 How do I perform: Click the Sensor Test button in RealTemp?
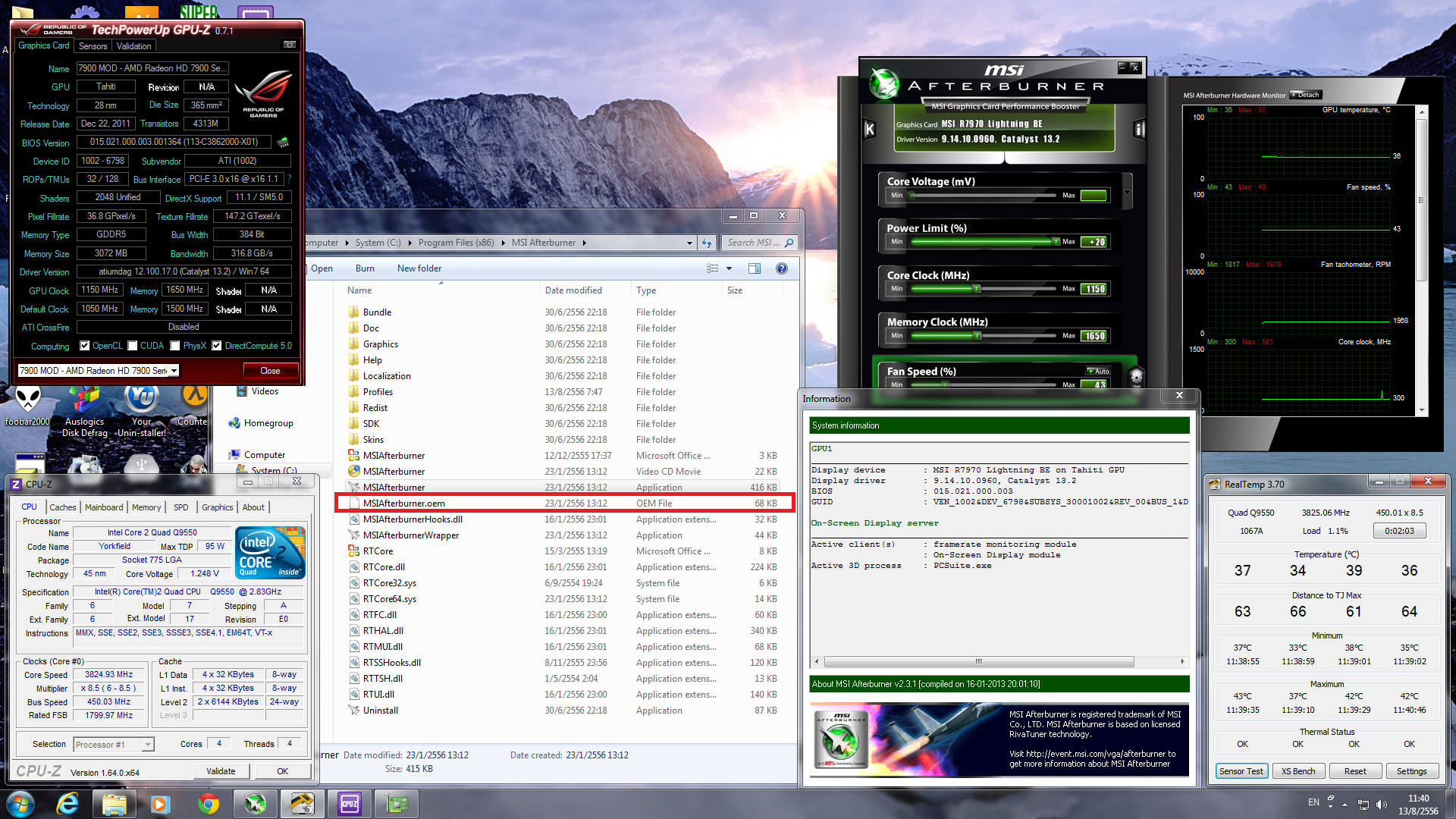click(x=1241, y=771)
